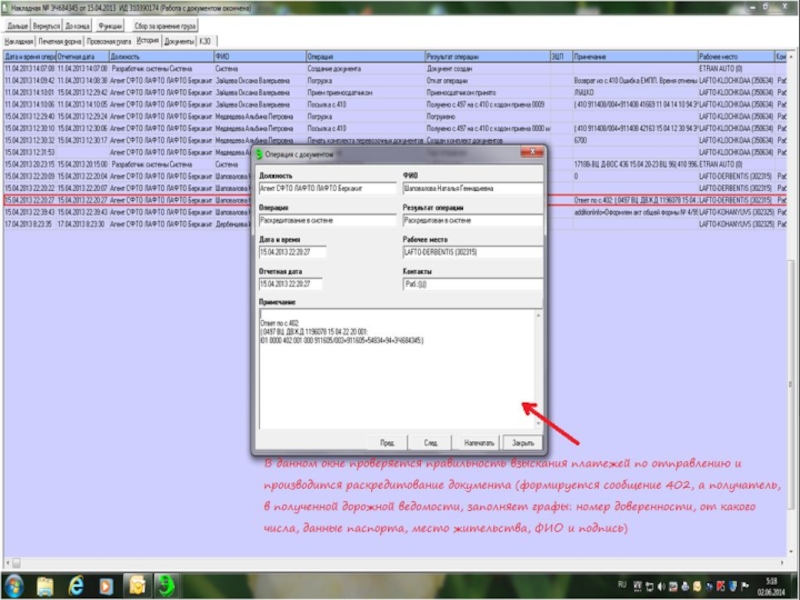The height and width of the screenshot is (600, 800).
Task: Sort by Отчетная дата column header
Action: click(82, 57)
